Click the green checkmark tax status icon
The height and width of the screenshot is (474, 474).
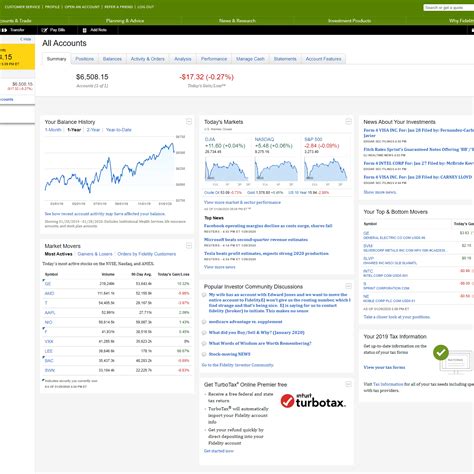(441, 352)
